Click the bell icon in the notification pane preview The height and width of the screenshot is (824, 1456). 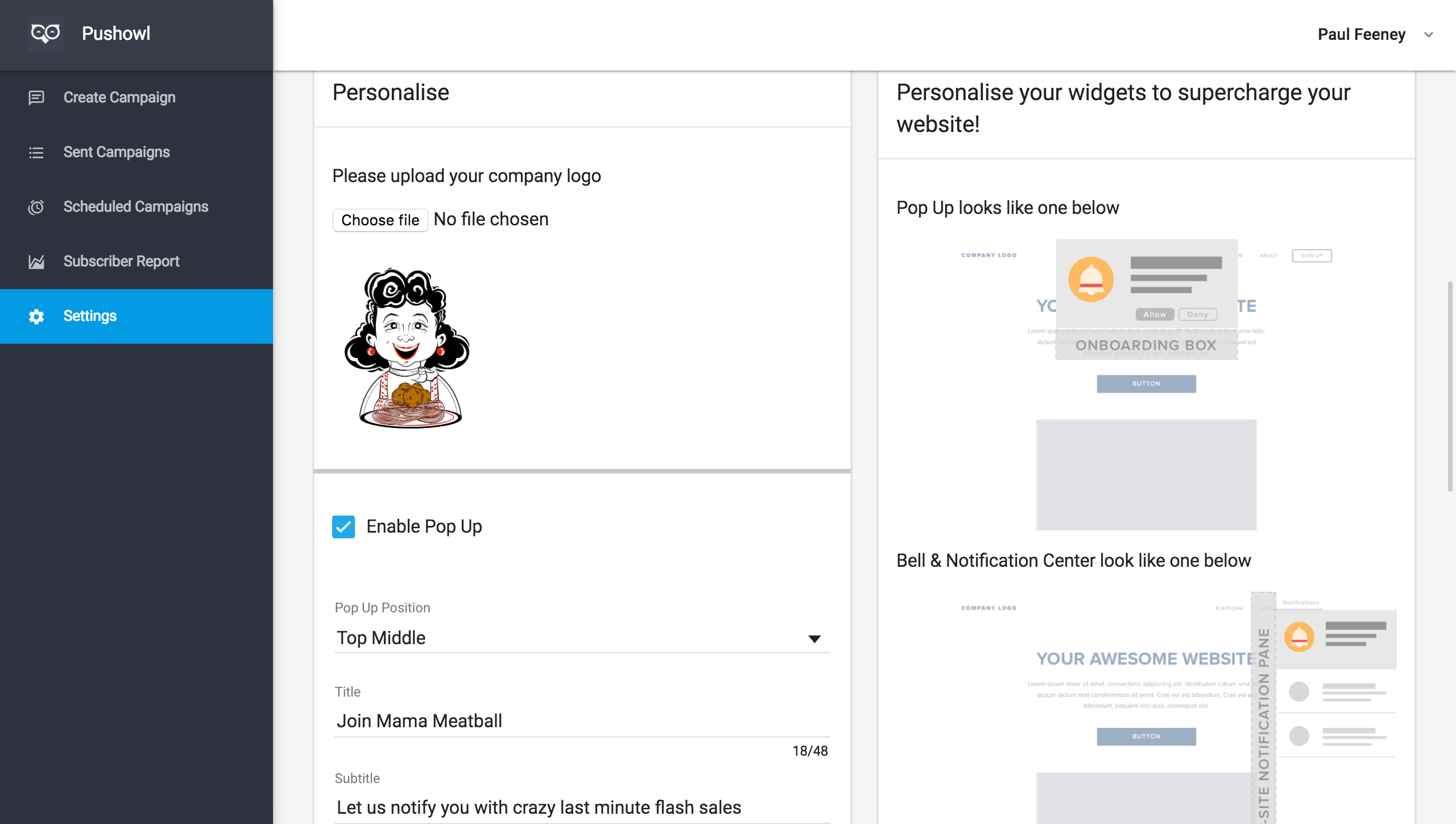1299,637
